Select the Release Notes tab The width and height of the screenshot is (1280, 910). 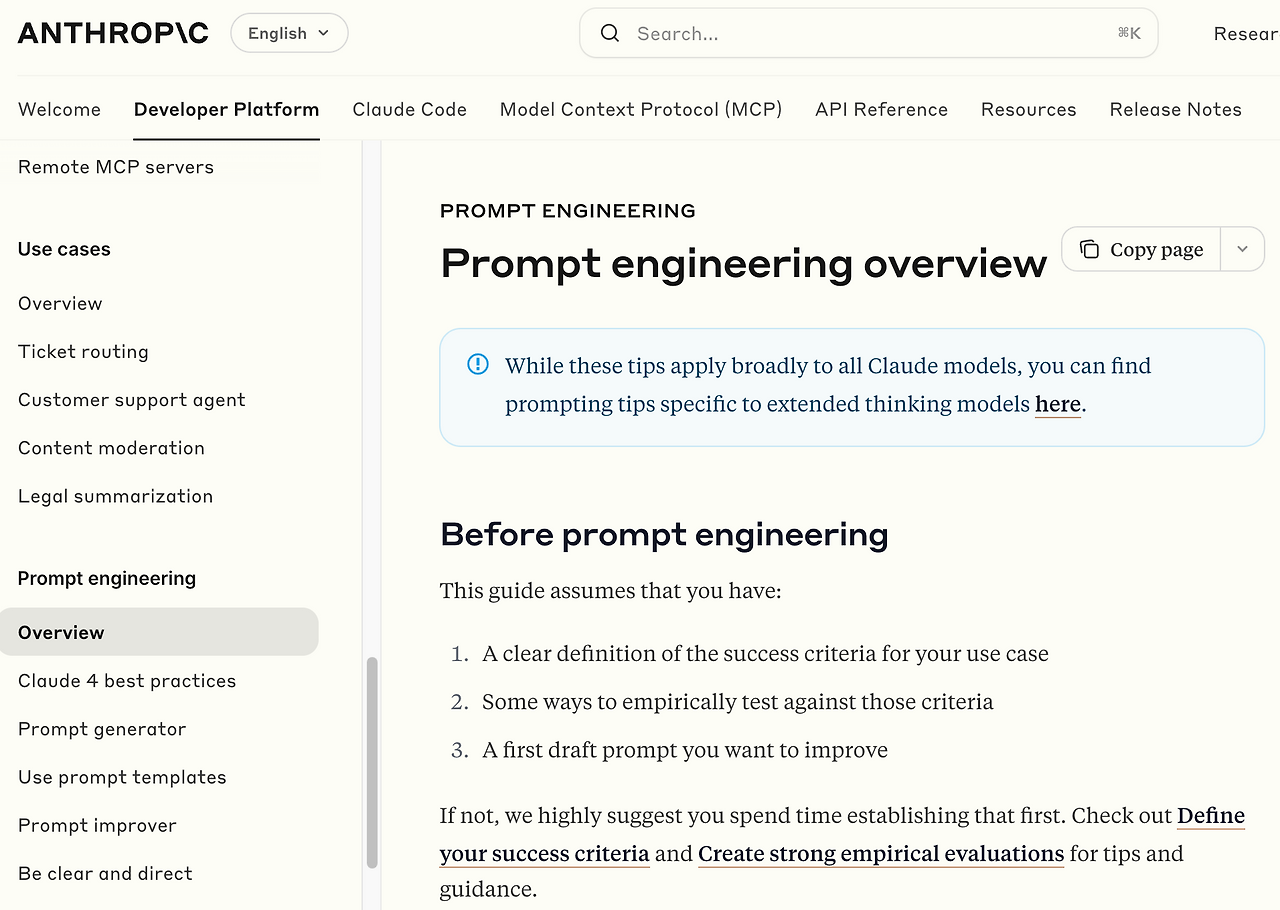pyautogui.click(x=1175, y=109)
